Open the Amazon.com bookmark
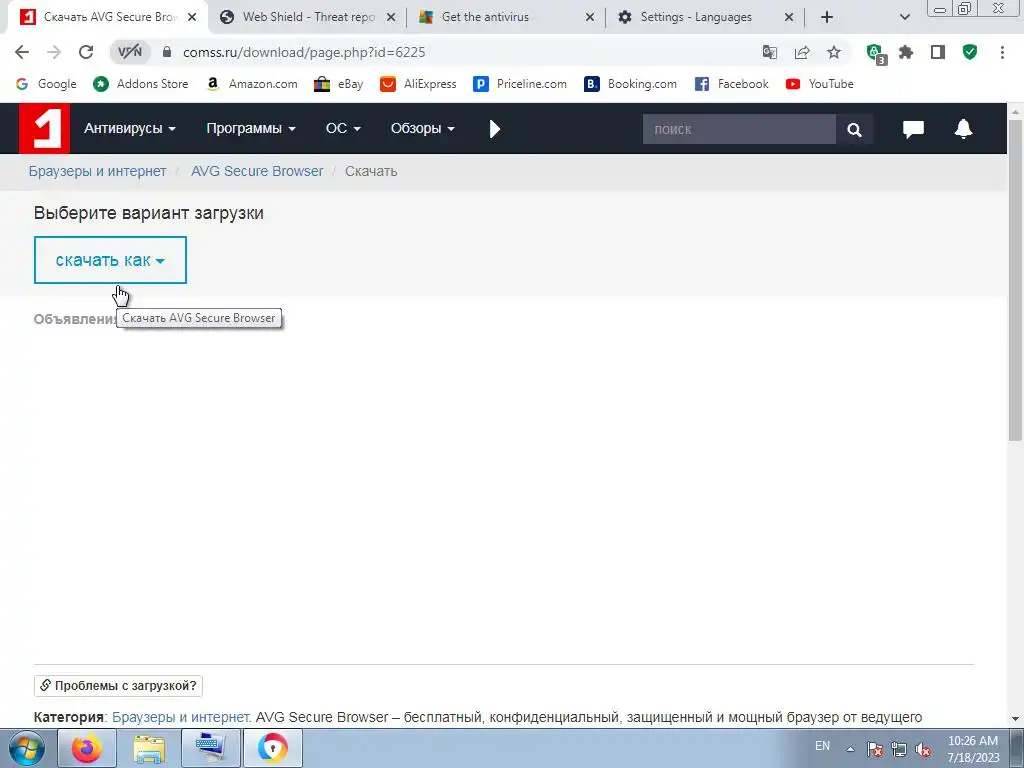The width and height of the screenshot is (1024, 768). pyautogui.click(x=251, y=84)
